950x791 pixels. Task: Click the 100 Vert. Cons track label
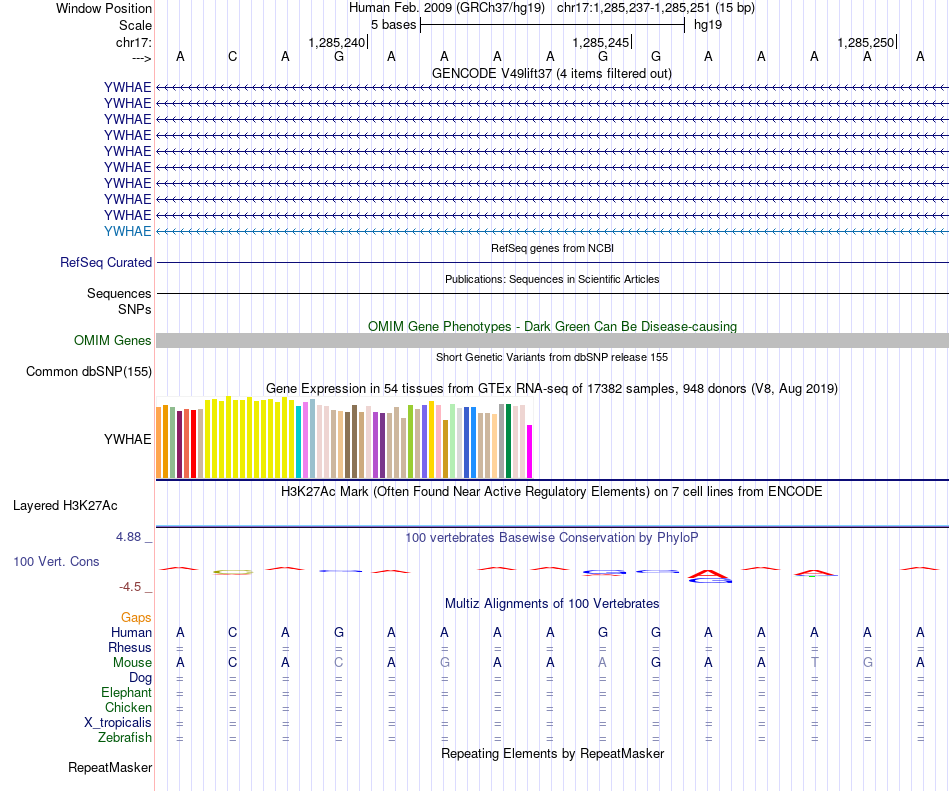click(56, 561)
